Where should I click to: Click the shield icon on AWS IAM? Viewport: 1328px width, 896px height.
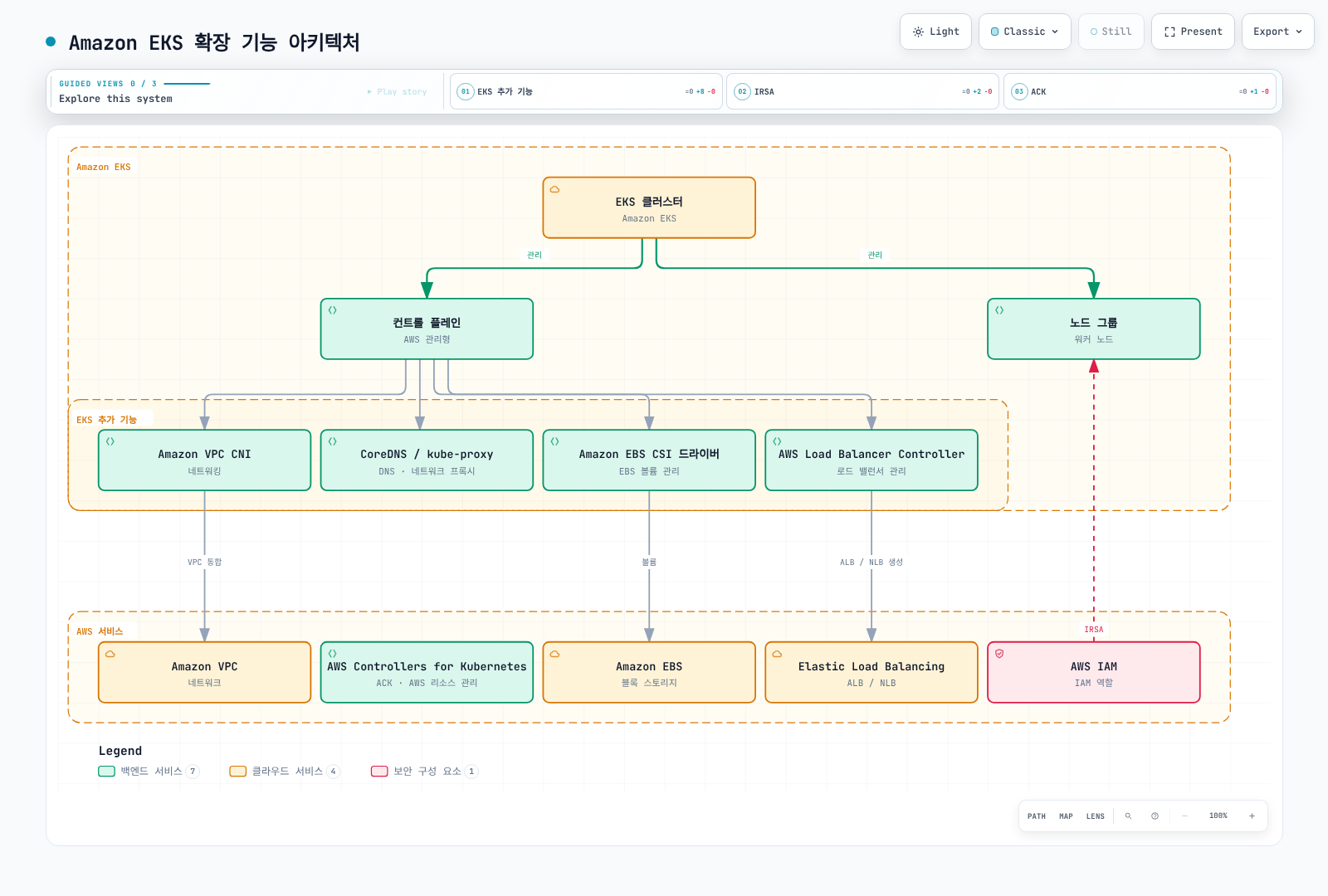[x=999, y=654]
